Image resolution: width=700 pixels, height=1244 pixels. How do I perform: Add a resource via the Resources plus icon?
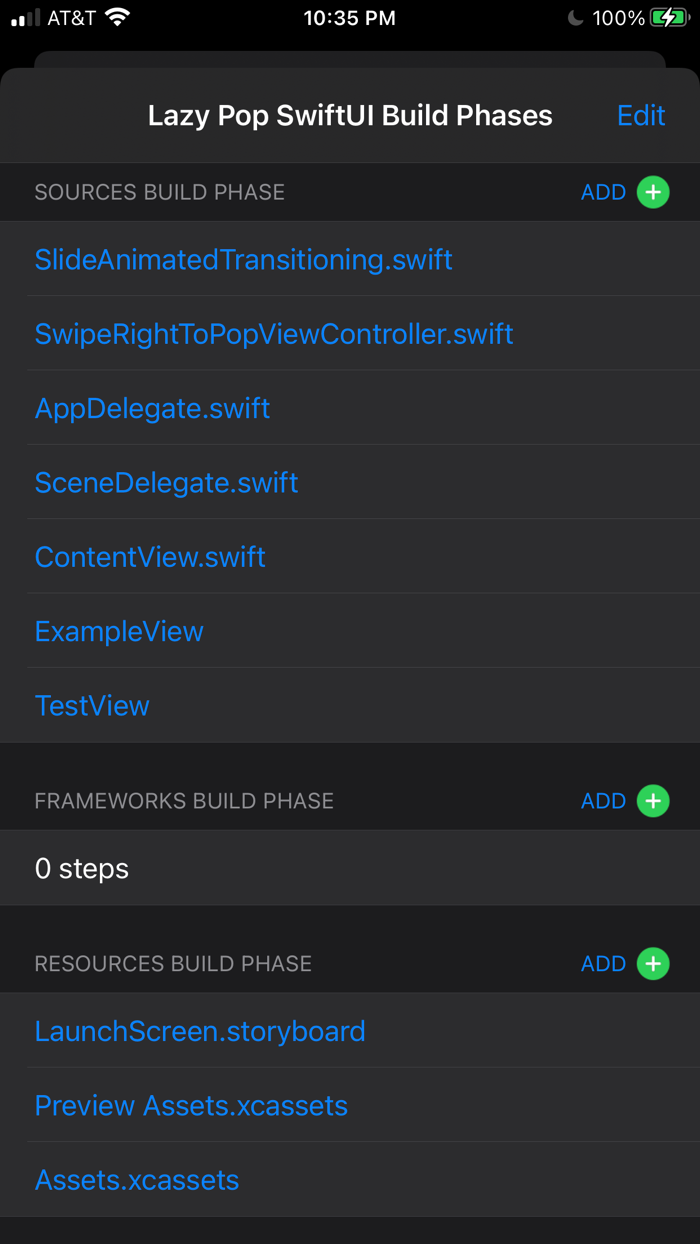tap(653, 964)
